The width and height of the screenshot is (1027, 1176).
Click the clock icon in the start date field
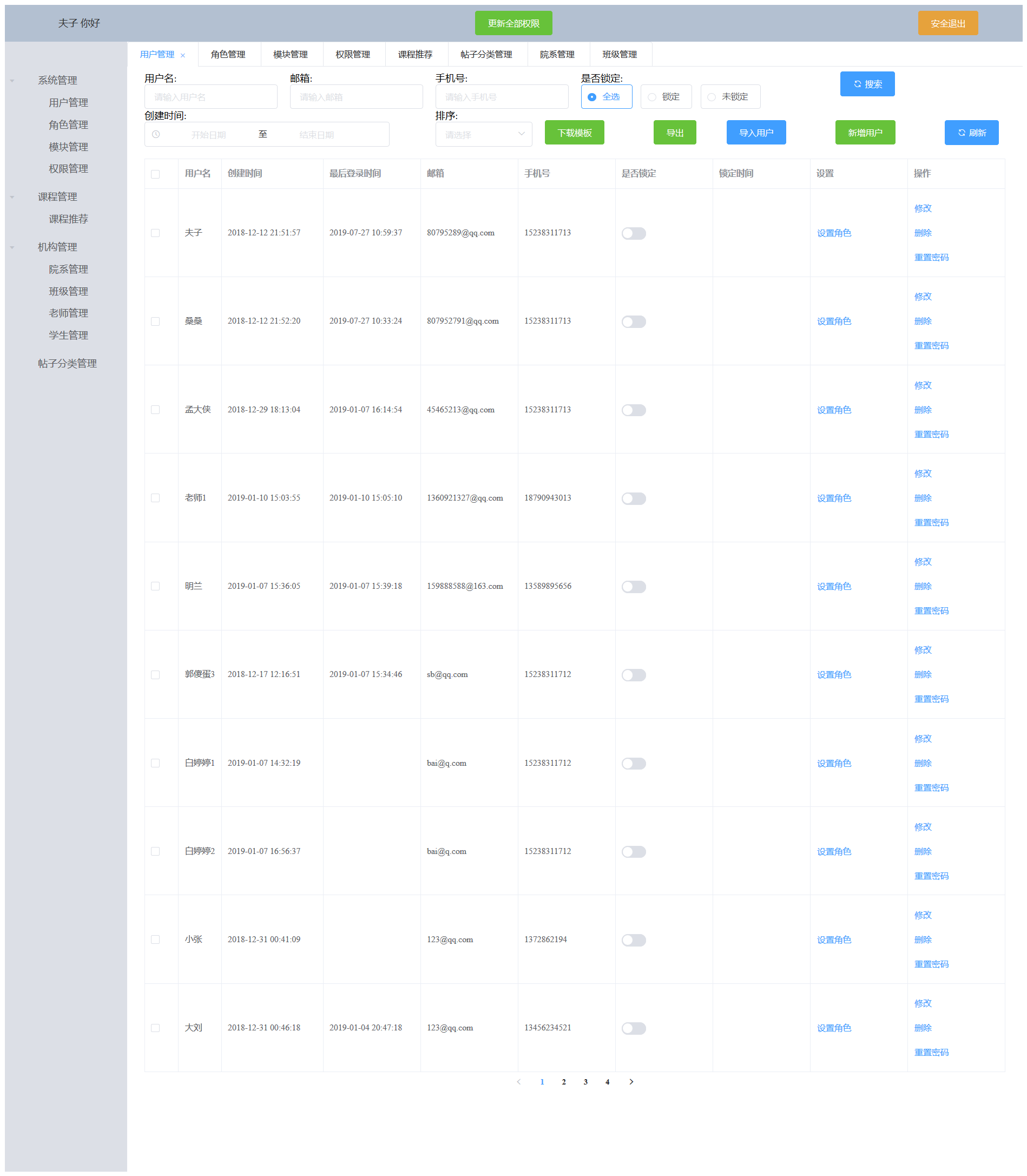tap(155, 134)
